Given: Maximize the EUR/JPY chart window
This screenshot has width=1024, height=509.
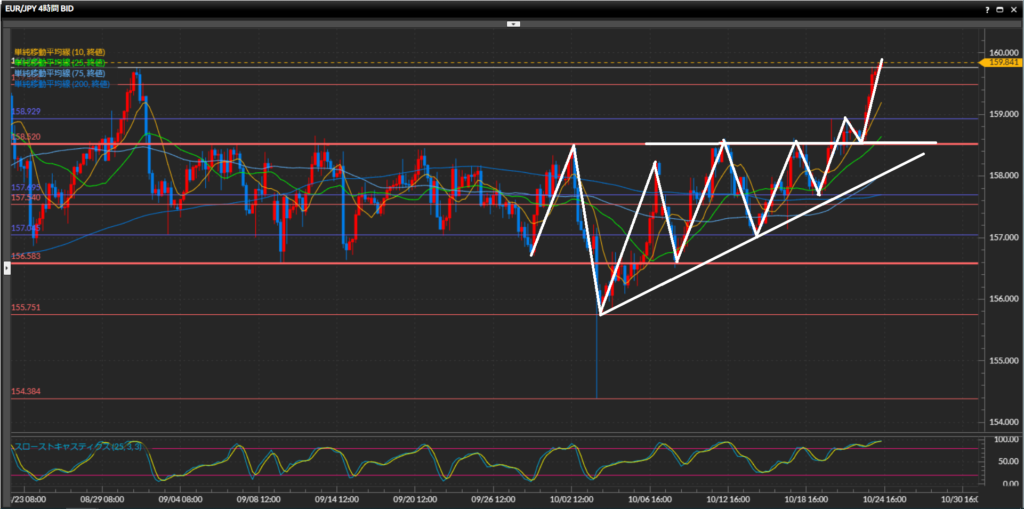Looking at the screenshot, I should [999, 8].
